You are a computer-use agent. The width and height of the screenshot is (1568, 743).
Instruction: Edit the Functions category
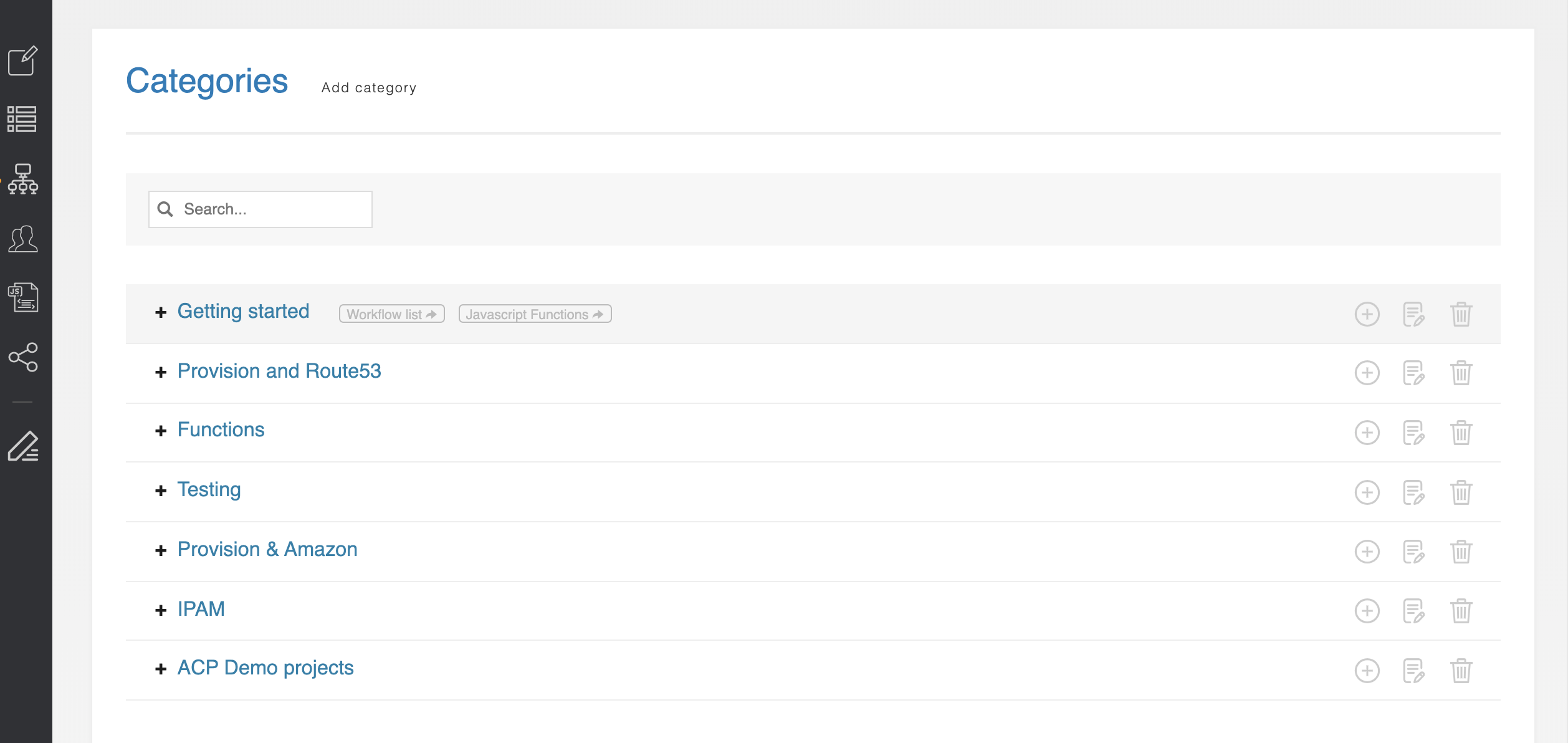(1413, 433)
